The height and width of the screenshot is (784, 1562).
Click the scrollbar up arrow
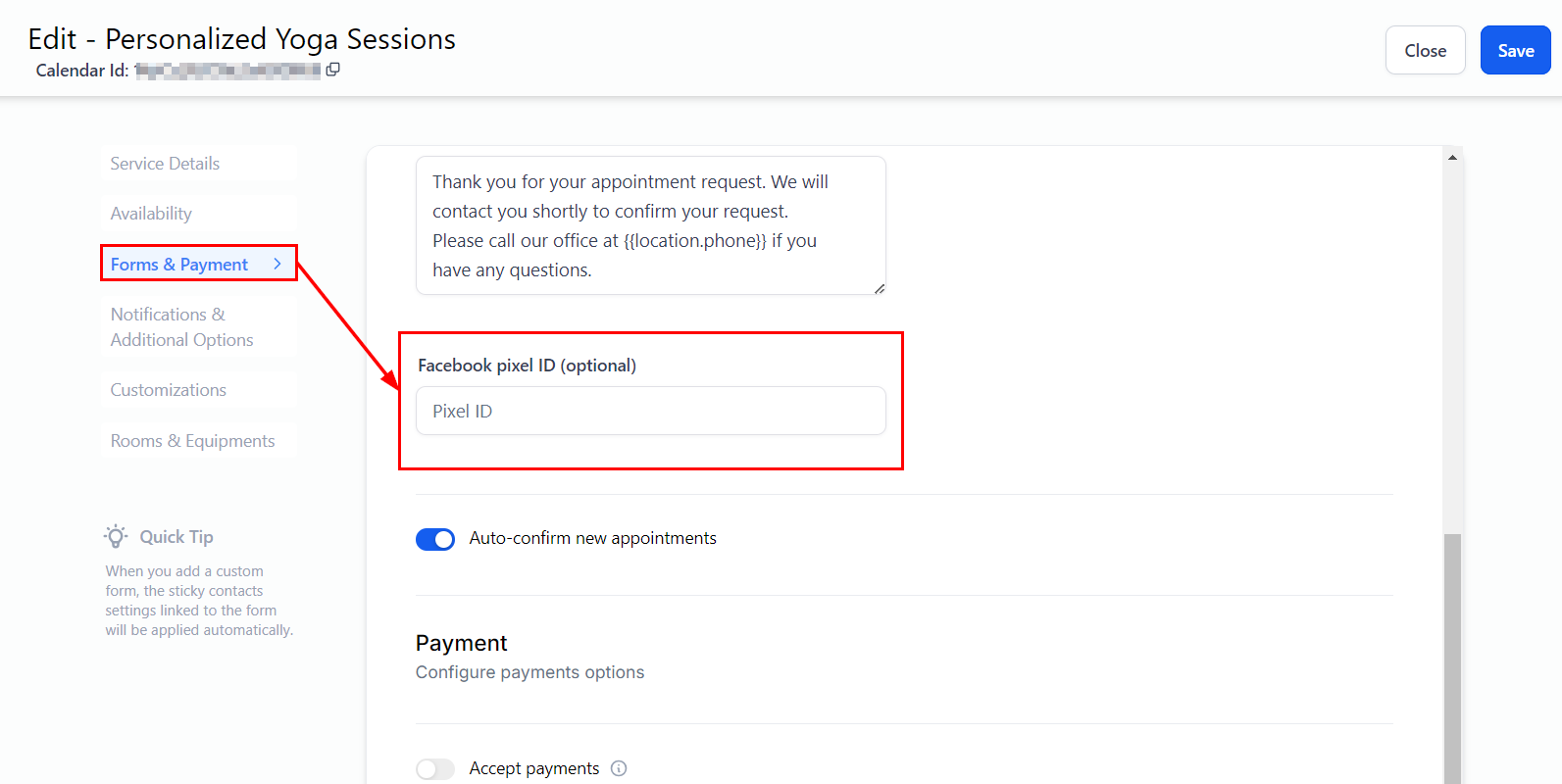tap(1452, 157)
